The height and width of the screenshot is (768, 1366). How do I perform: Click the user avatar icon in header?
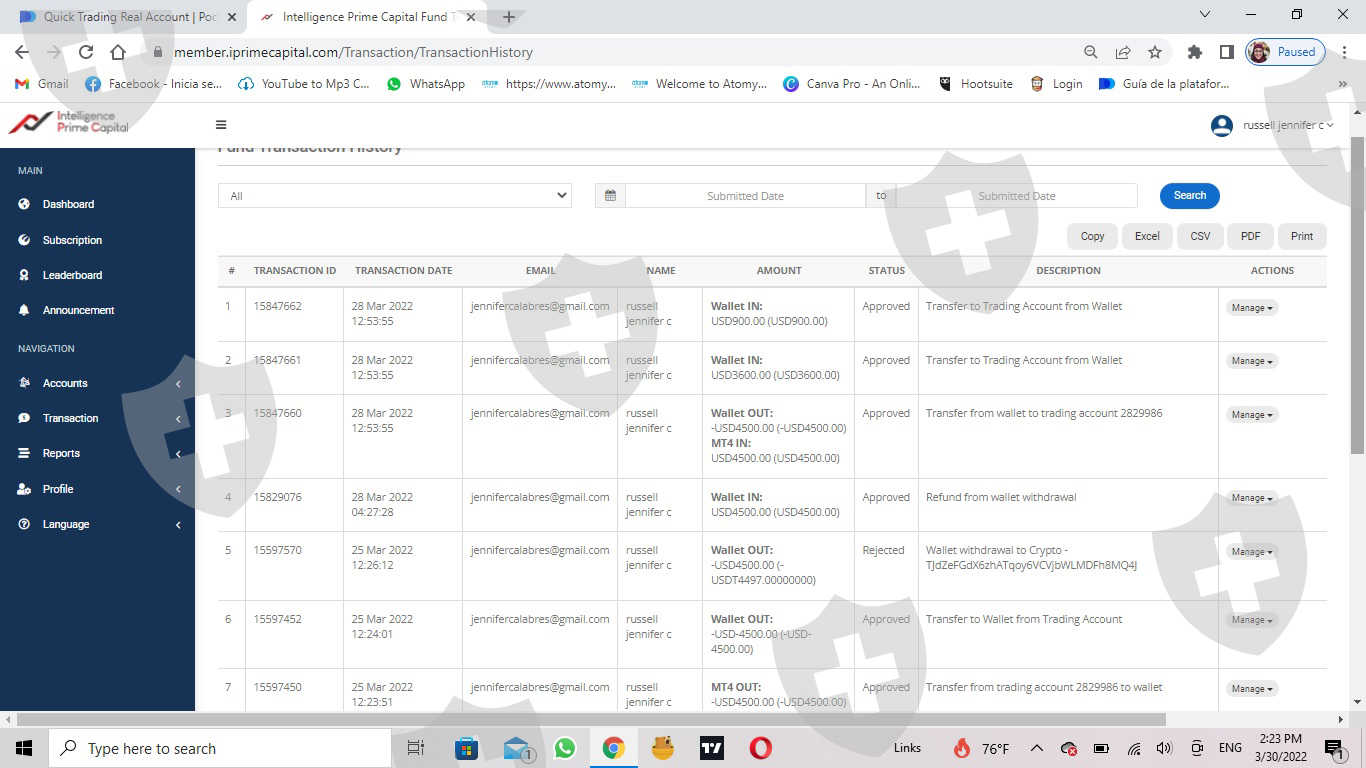1221,126
